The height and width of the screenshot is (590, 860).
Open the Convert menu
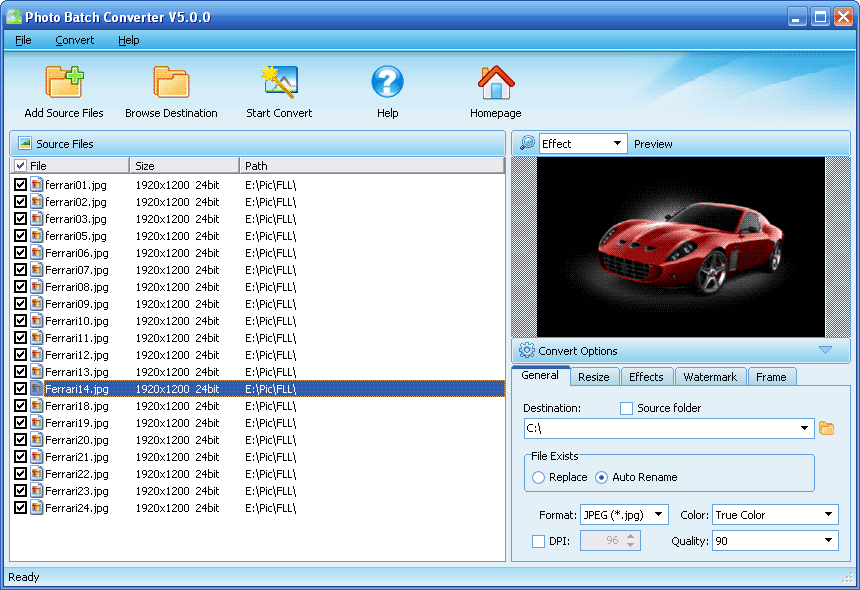(x=75, y=40)
